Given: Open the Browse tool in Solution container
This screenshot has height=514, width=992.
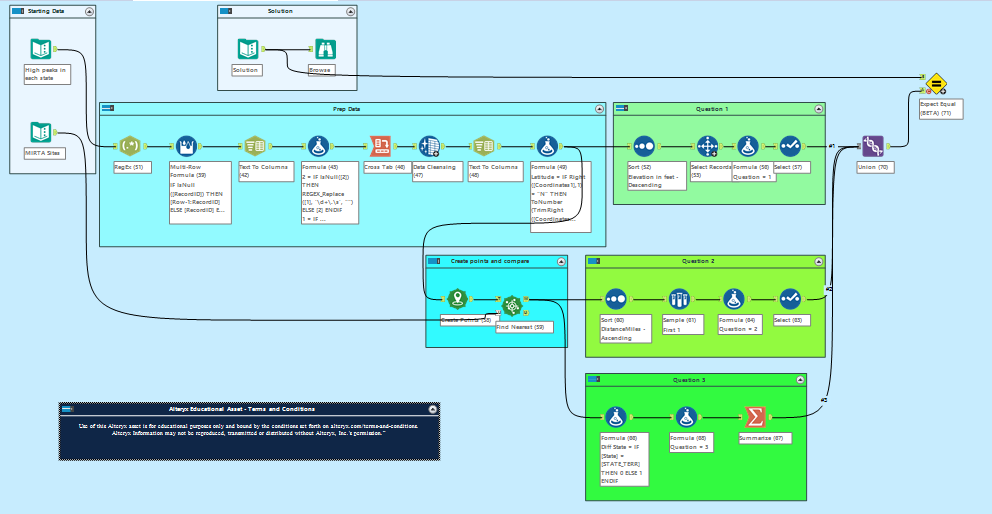Looking at the screenshot, I should pos(325,49).
